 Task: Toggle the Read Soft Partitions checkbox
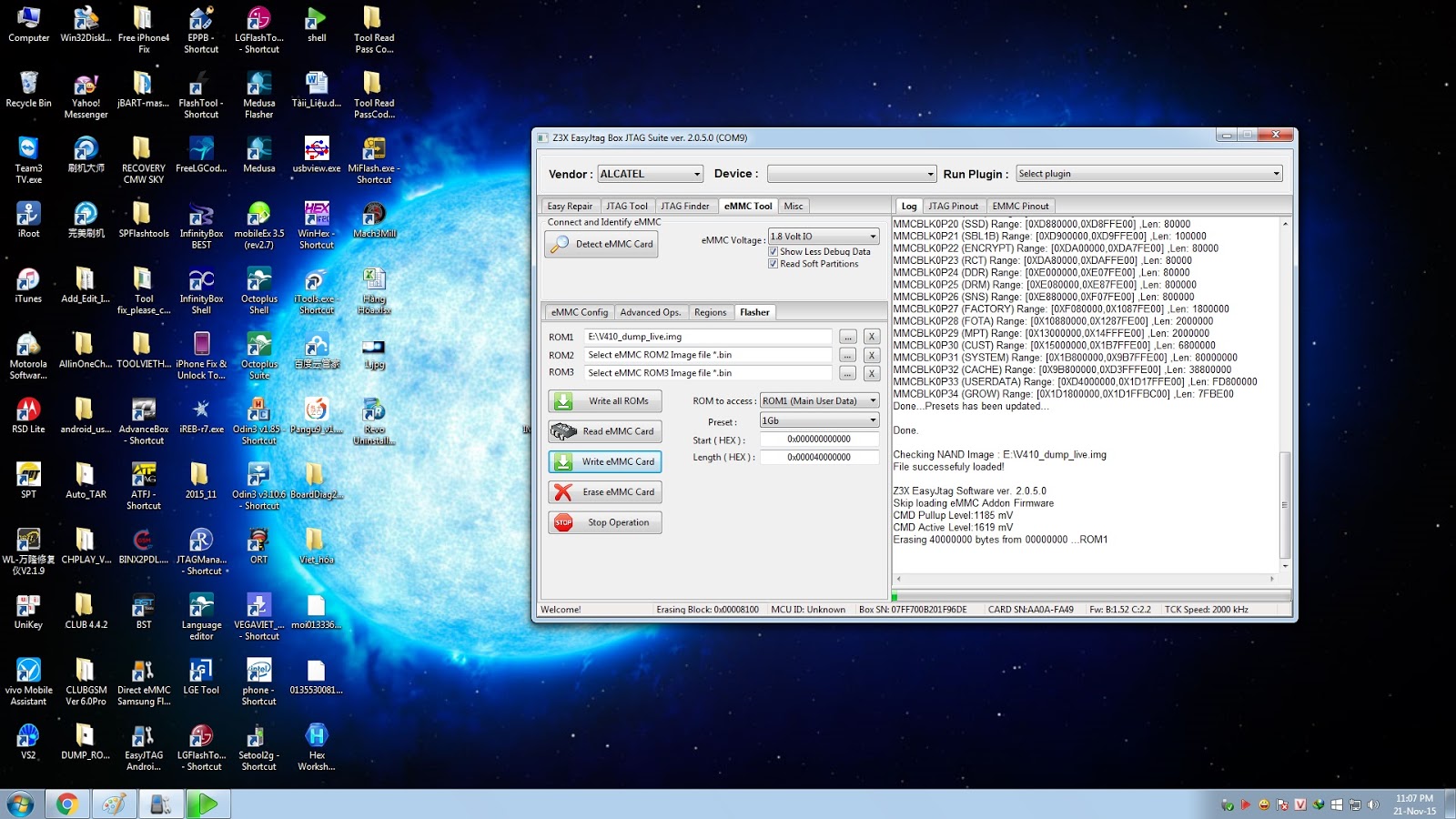[x=773, y=264]
